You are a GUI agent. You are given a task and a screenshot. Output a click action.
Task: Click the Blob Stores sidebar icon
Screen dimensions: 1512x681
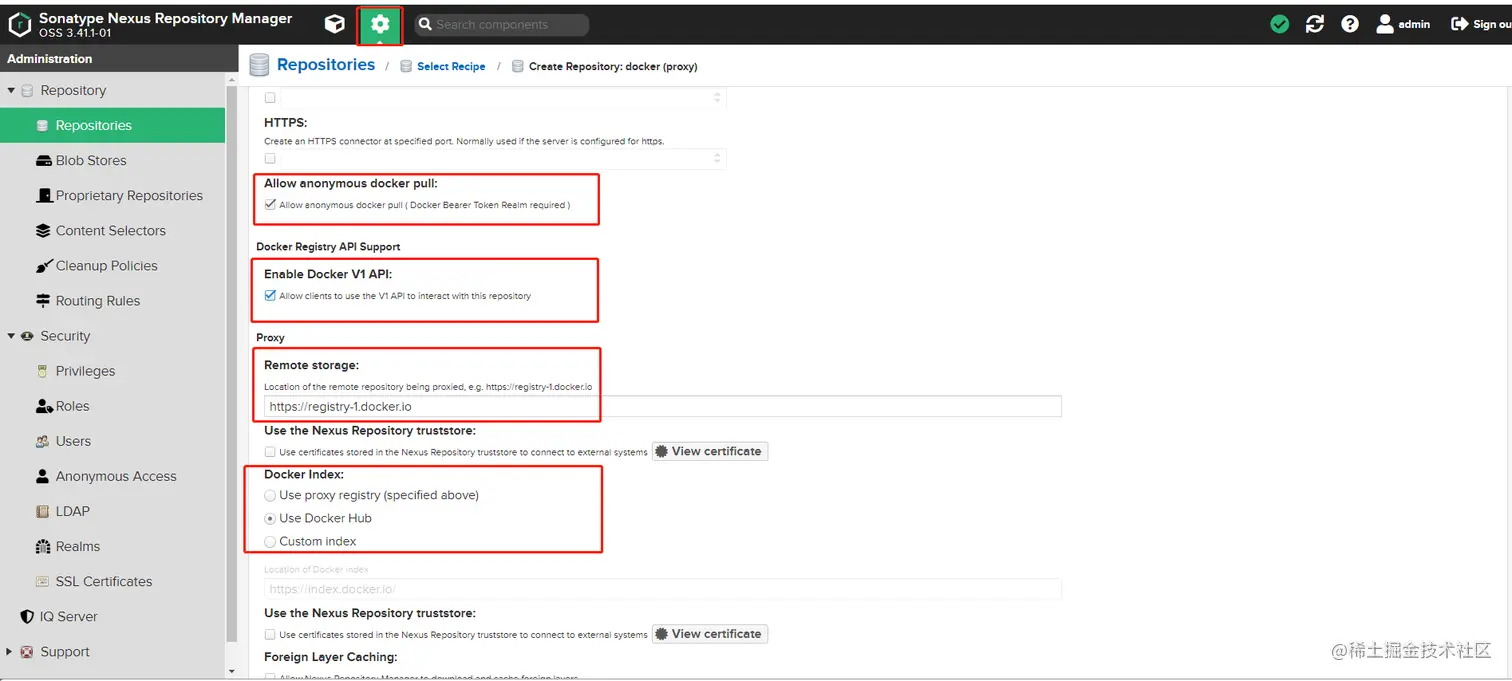pos(43,161)
